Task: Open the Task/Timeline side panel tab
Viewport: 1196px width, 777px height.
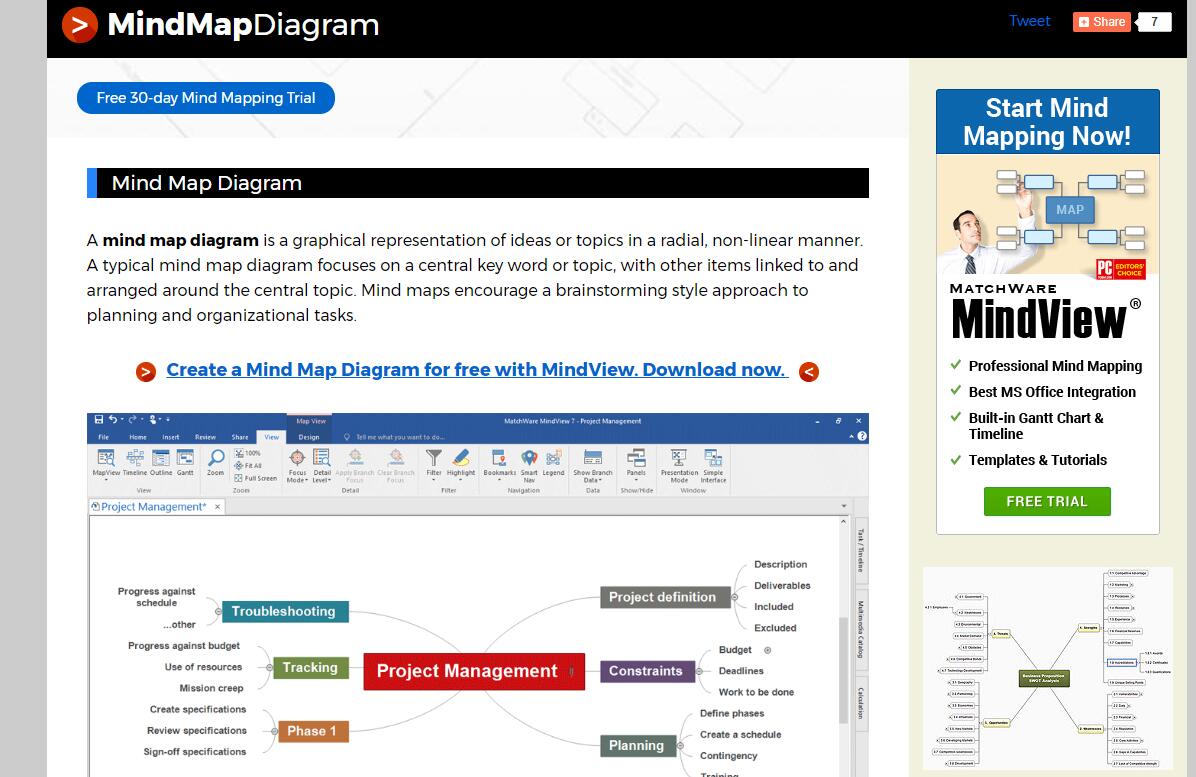Action: 860,550
